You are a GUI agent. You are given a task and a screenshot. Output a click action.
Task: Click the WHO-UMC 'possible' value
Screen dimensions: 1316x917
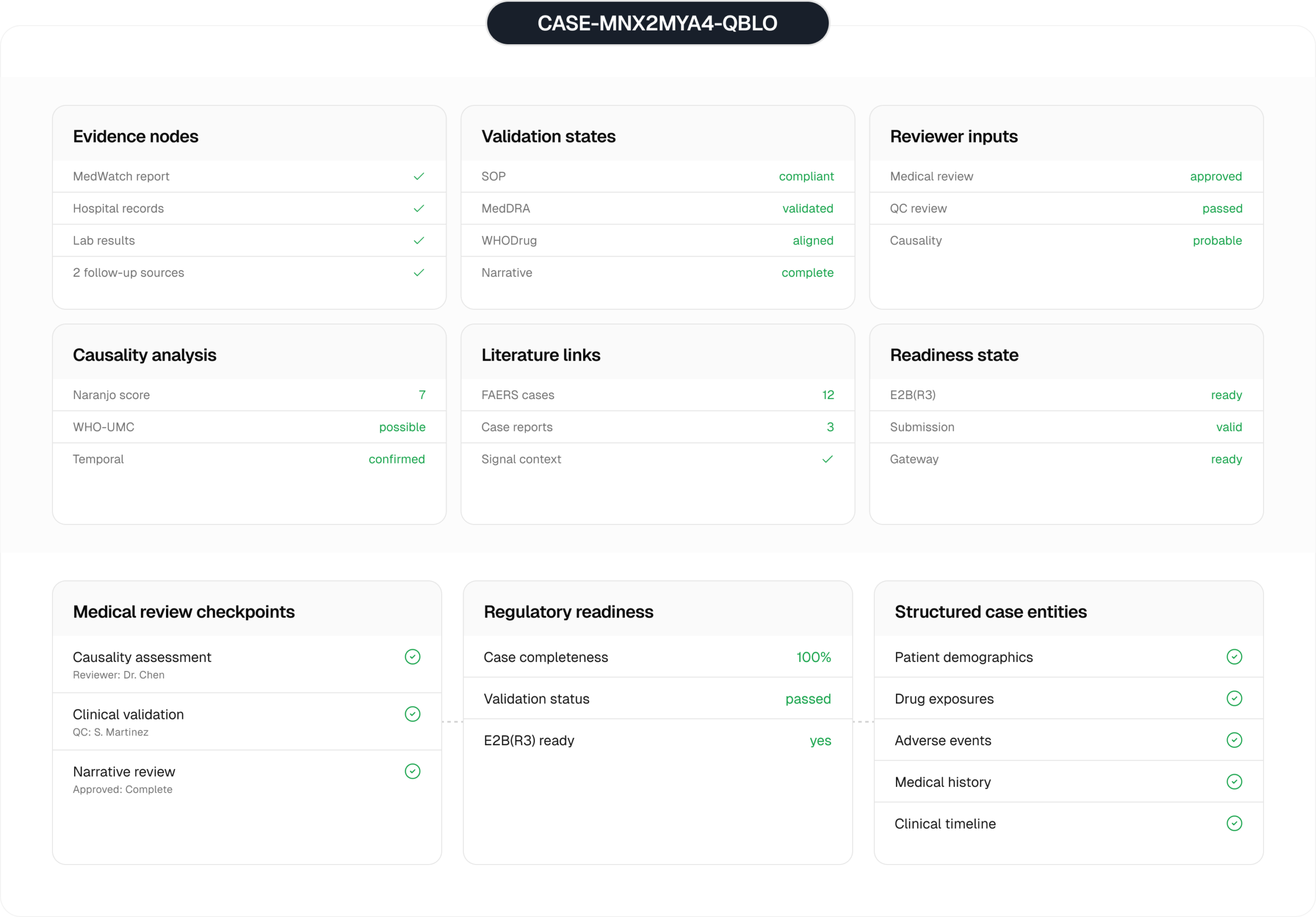(x=402, y=427)
